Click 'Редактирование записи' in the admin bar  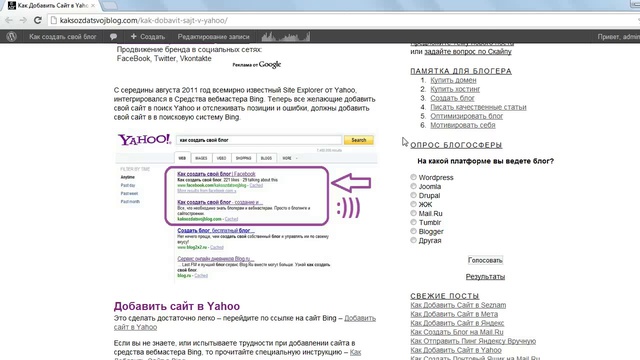(213, 37)
